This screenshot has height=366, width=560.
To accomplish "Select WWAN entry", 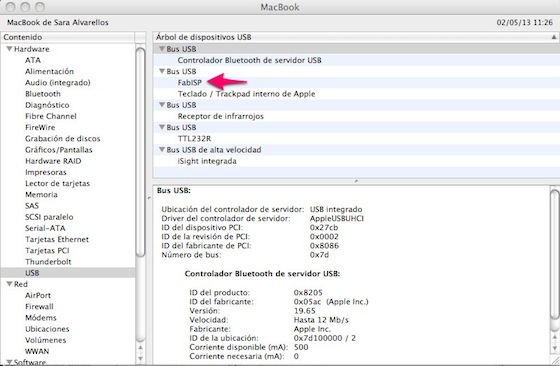I will (x=37, y=351).
